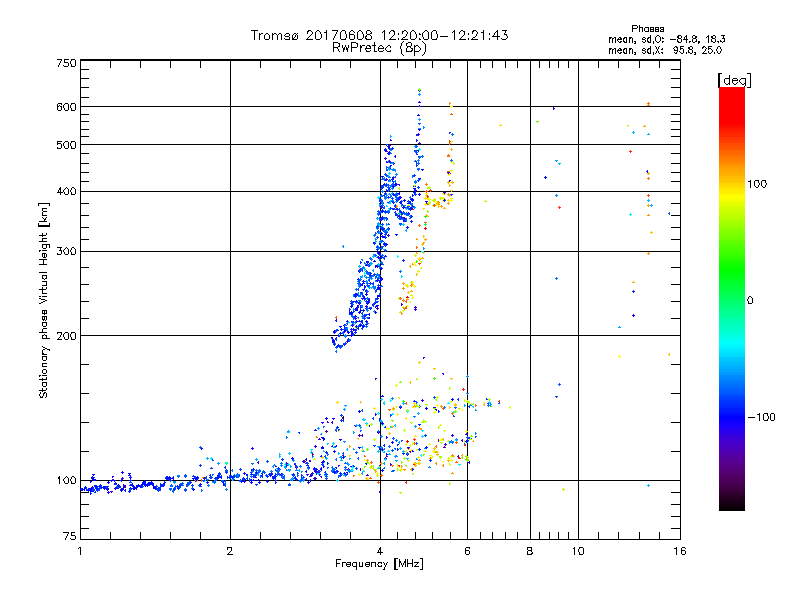Click the y-axis '75' tick label
This screenshot has height=600, width=800.
(70, 536)
